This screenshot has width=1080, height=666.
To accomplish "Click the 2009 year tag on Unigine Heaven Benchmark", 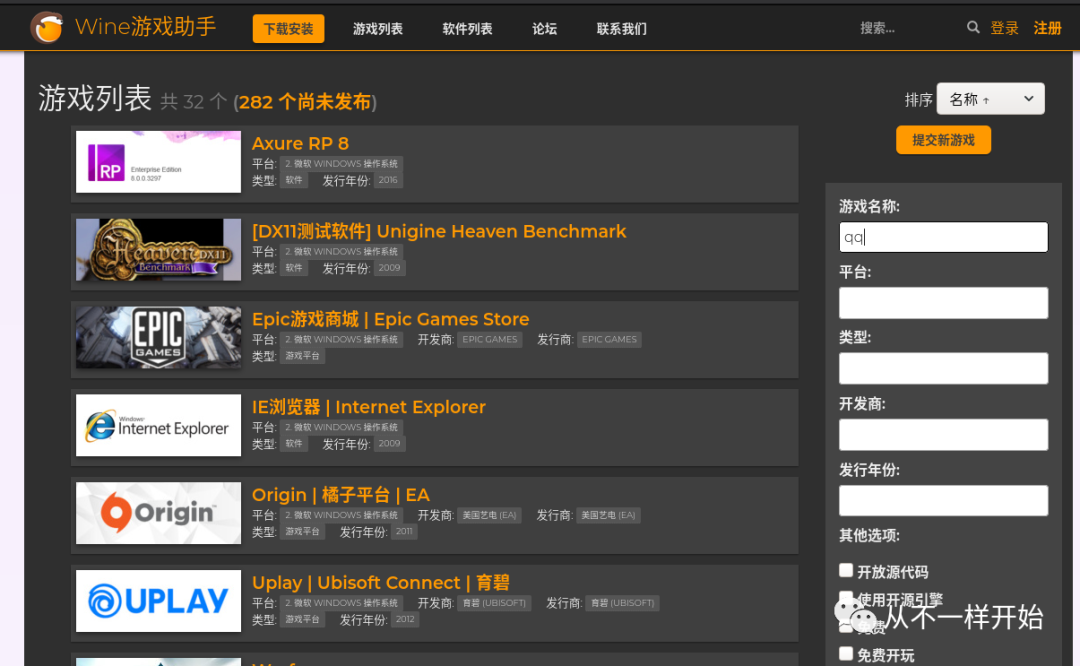I will [389, 268].
